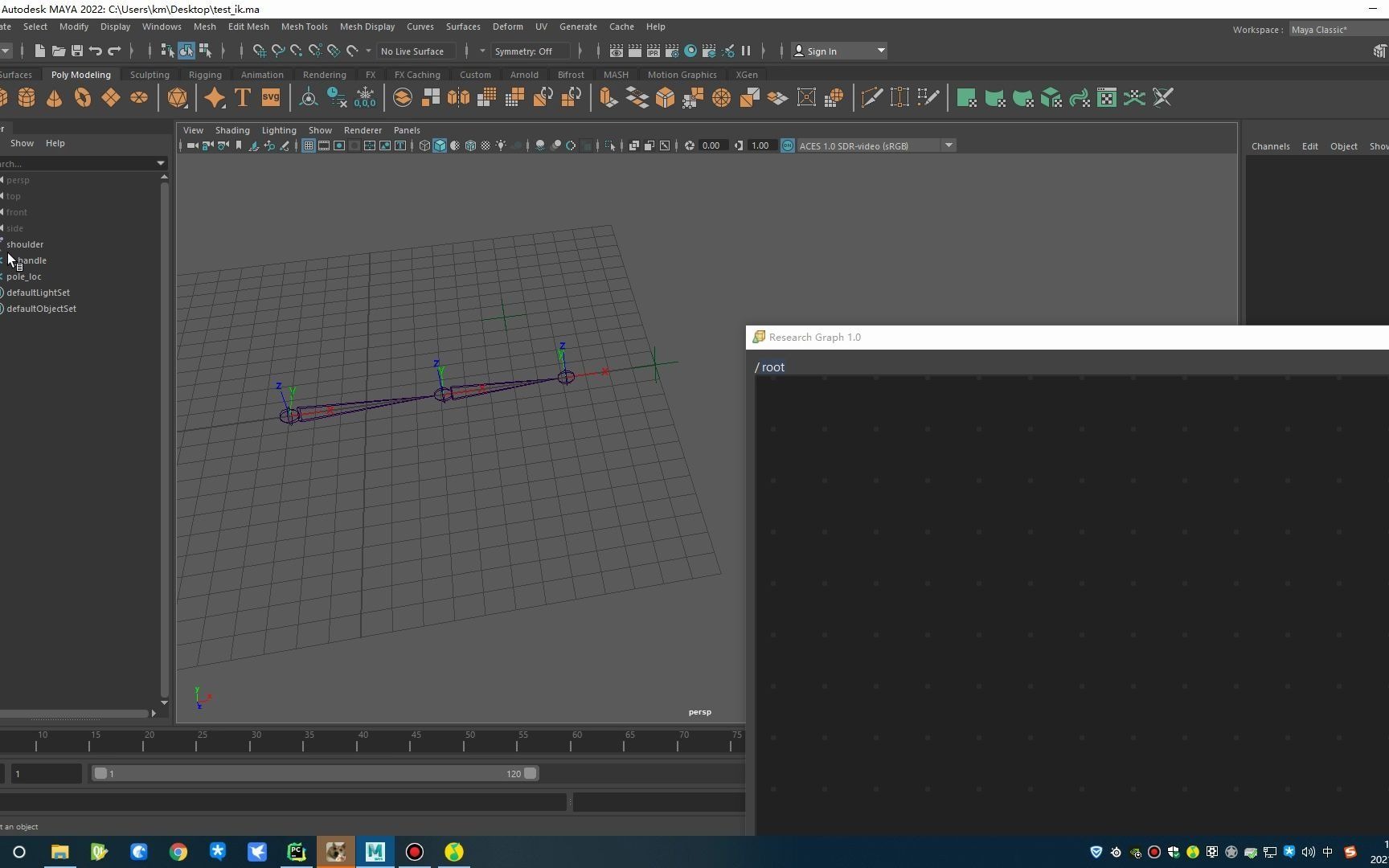Screen dimensions: 1389x868
Task: Expand the snap tools dropdown arrow
Action: tap(368, 51)
